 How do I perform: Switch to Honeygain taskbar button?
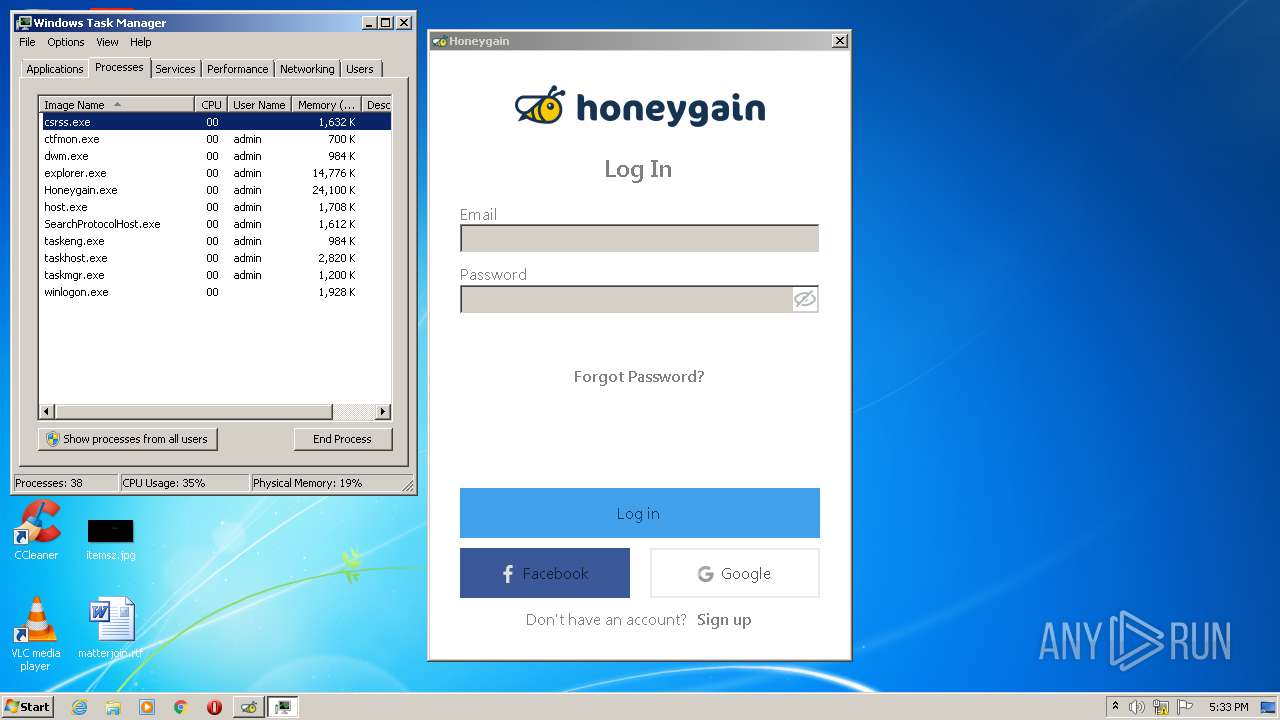click(249, 707)
